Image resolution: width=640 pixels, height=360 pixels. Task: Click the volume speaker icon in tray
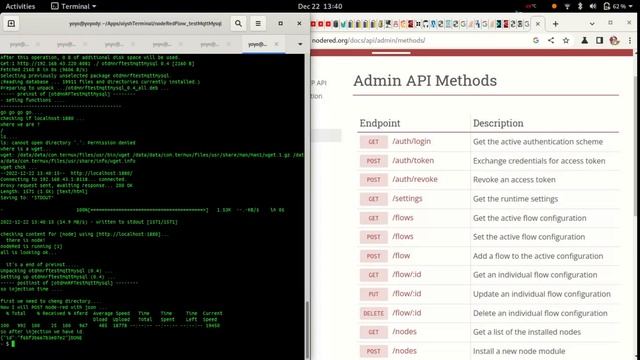[x=593, y=6]
